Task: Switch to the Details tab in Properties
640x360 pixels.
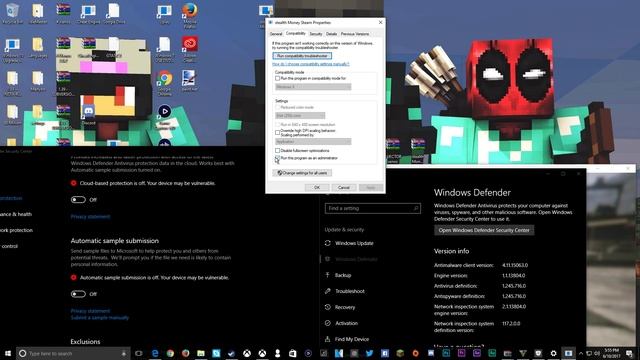Action: point(331,34)
